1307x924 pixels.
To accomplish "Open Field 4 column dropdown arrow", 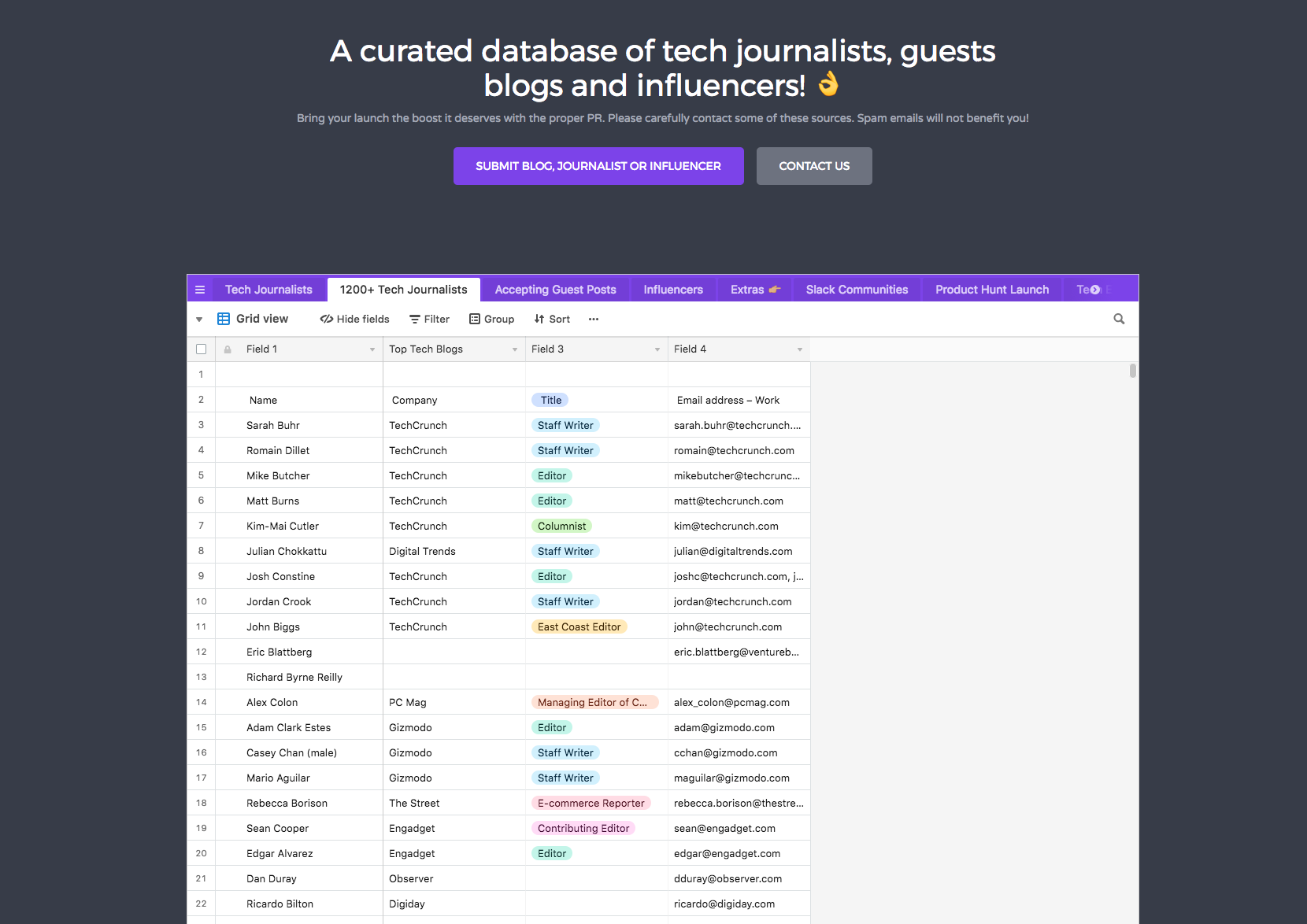I will pyautogui.click(x=800, y=349).
